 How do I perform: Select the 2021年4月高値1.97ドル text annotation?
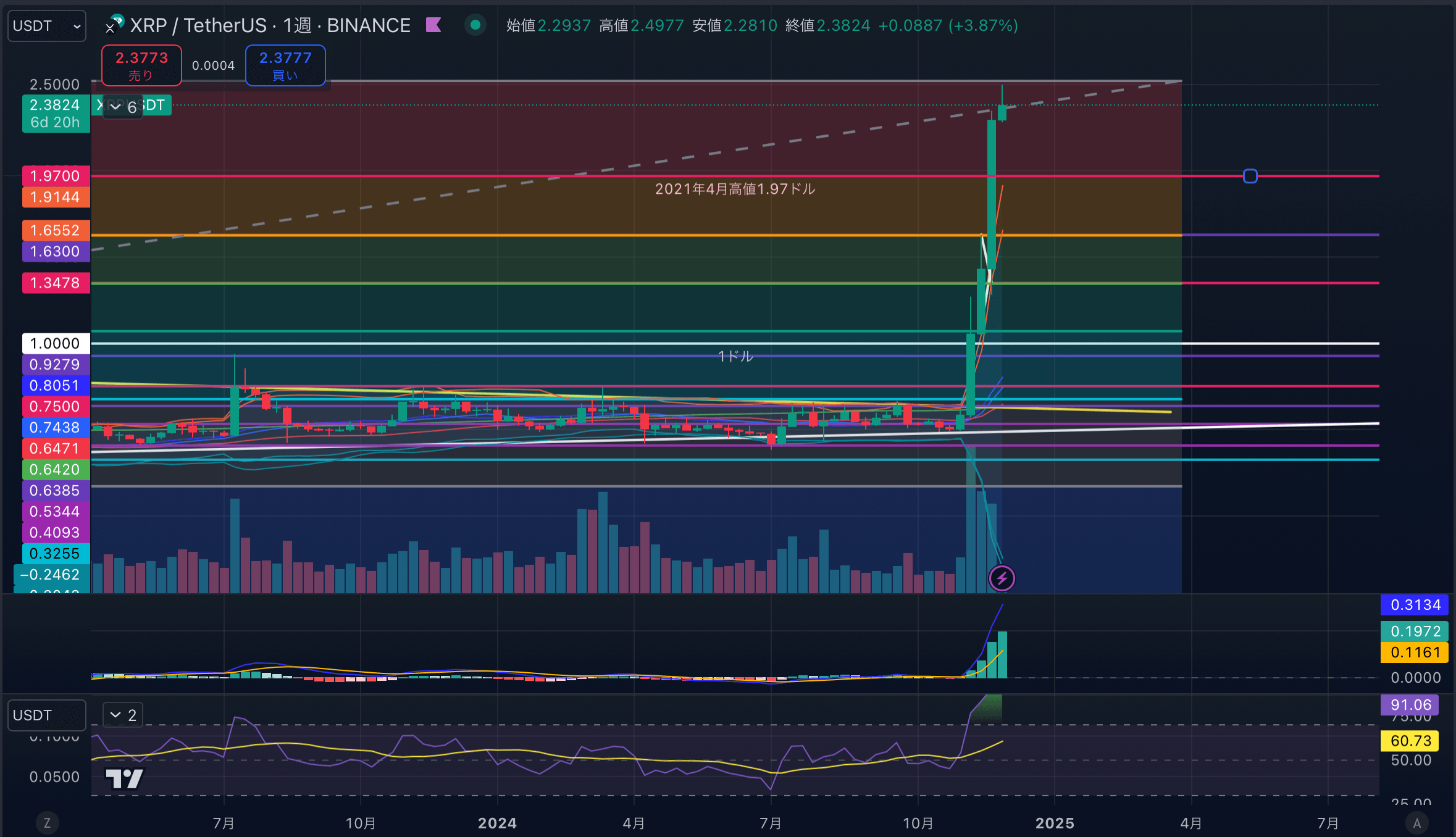(735, 189)
